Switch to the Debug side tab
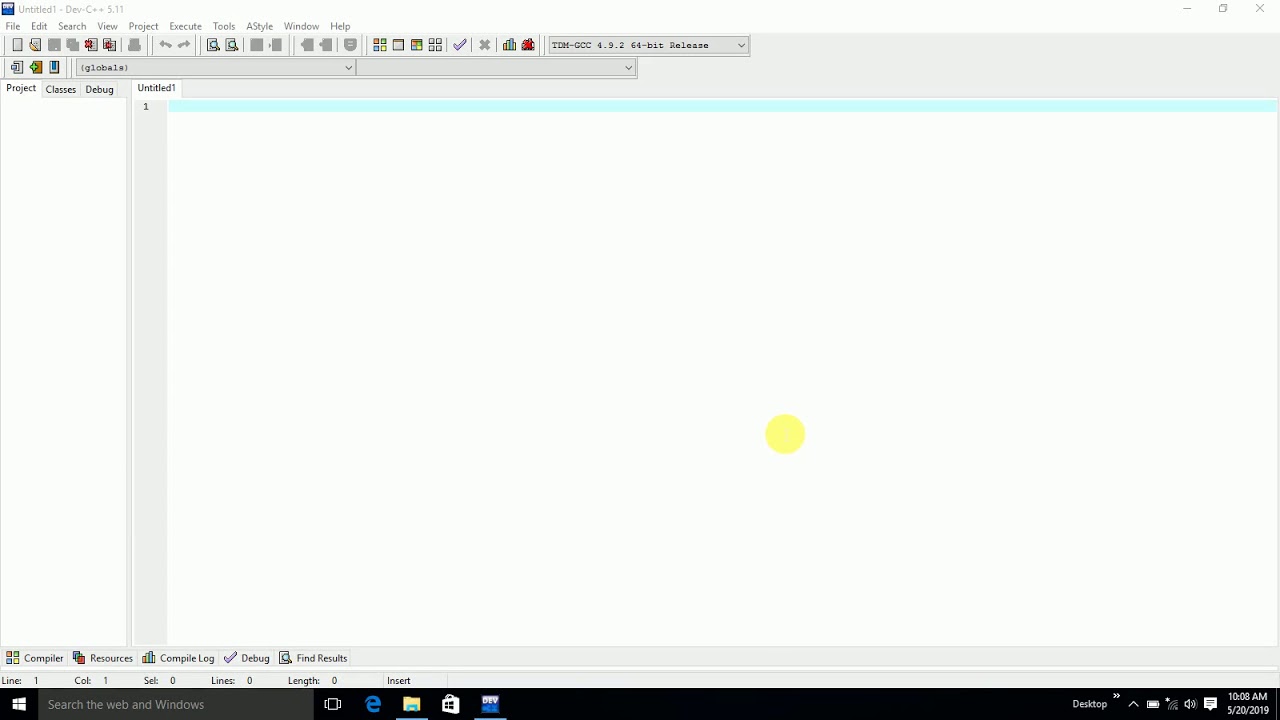This screenshot has height=720, width=1280. 99,89
